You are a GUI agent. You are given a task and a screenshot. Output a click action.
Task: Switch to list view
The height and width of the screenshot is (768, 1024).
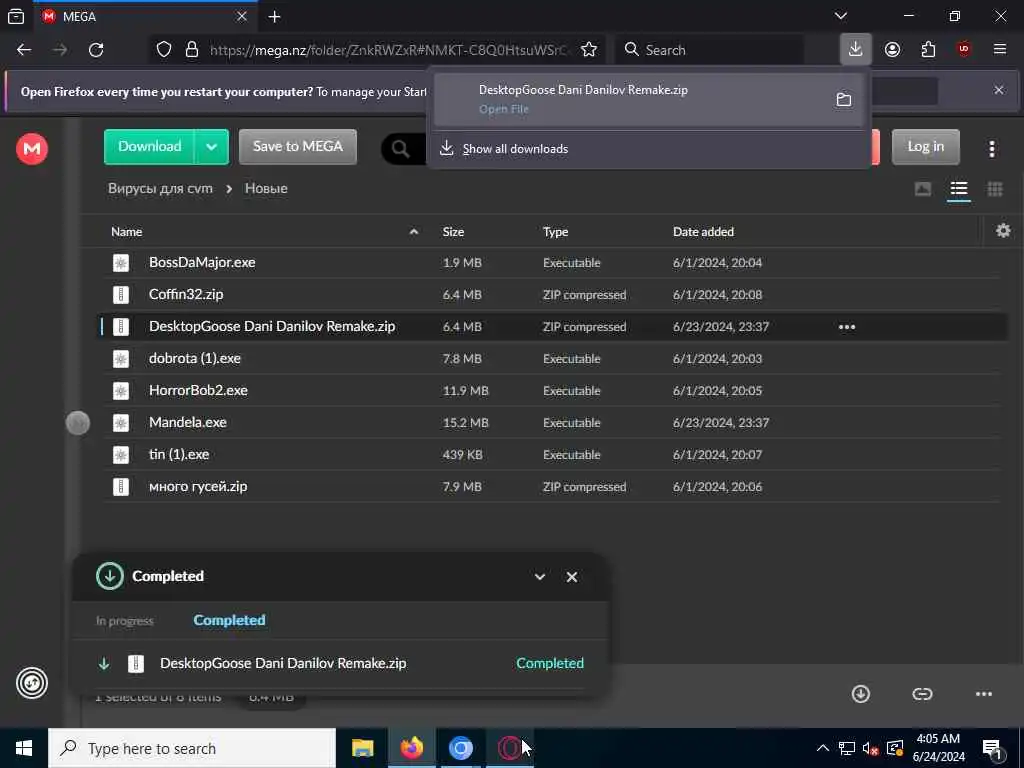pyautogui.click(x=958, y=189)
